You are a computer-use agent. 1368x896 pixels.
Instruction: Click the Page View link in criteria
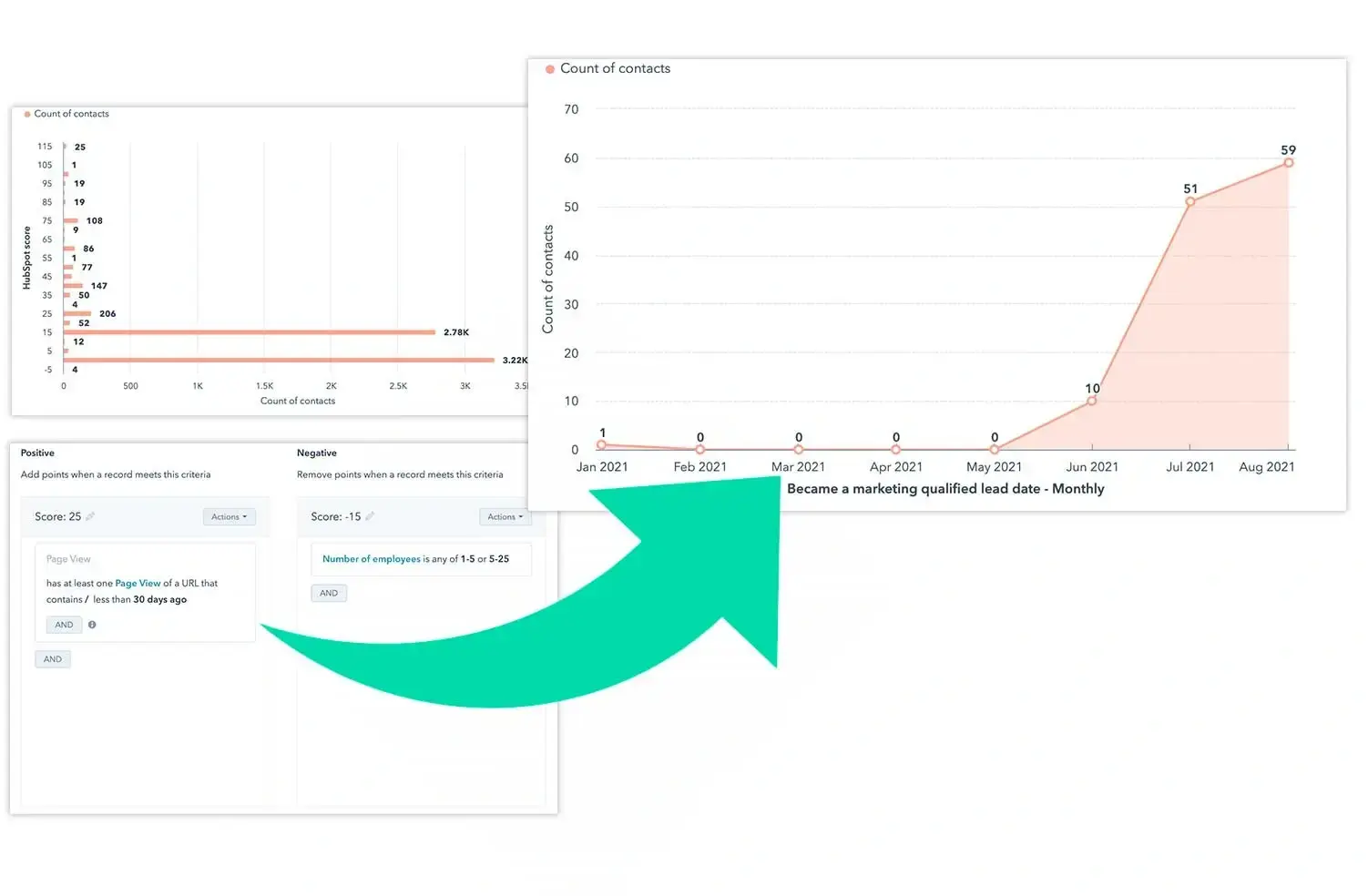click(x=138, y=584)
